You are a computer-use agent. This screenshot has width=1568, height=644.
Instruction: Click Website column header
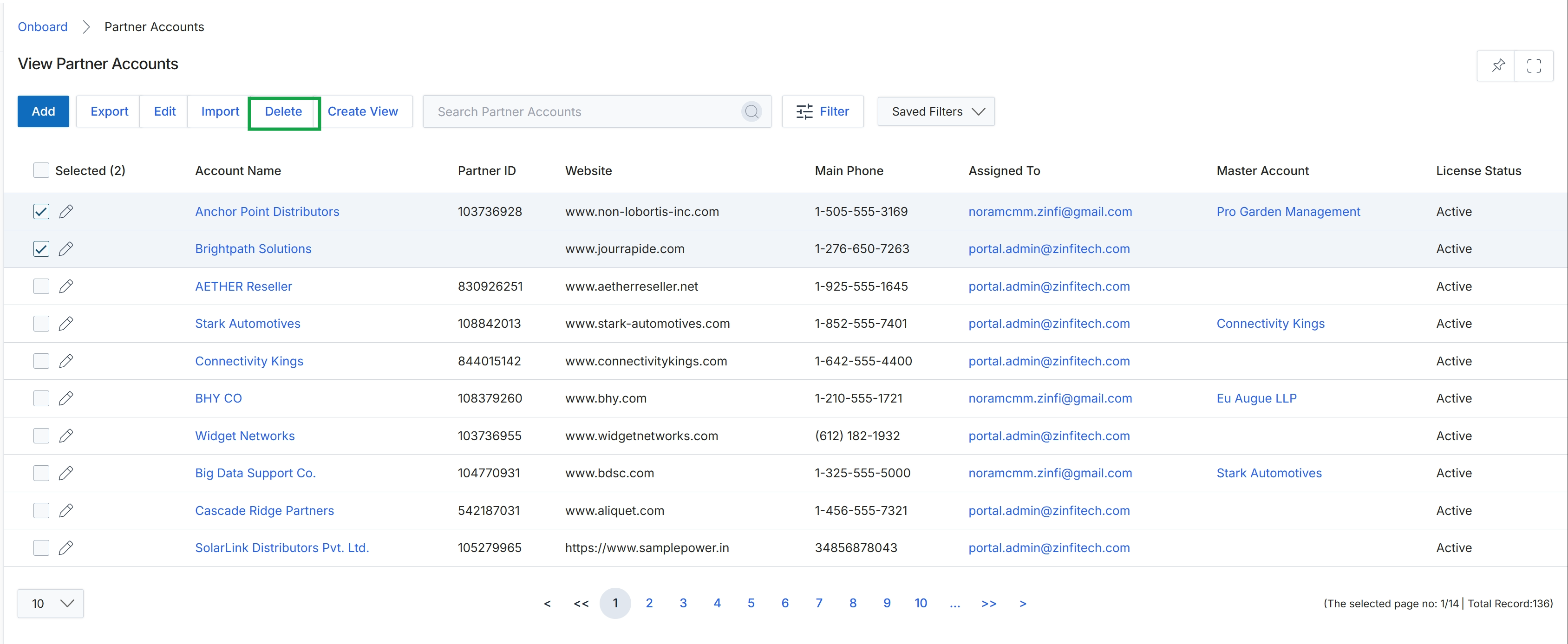[588, 170]
